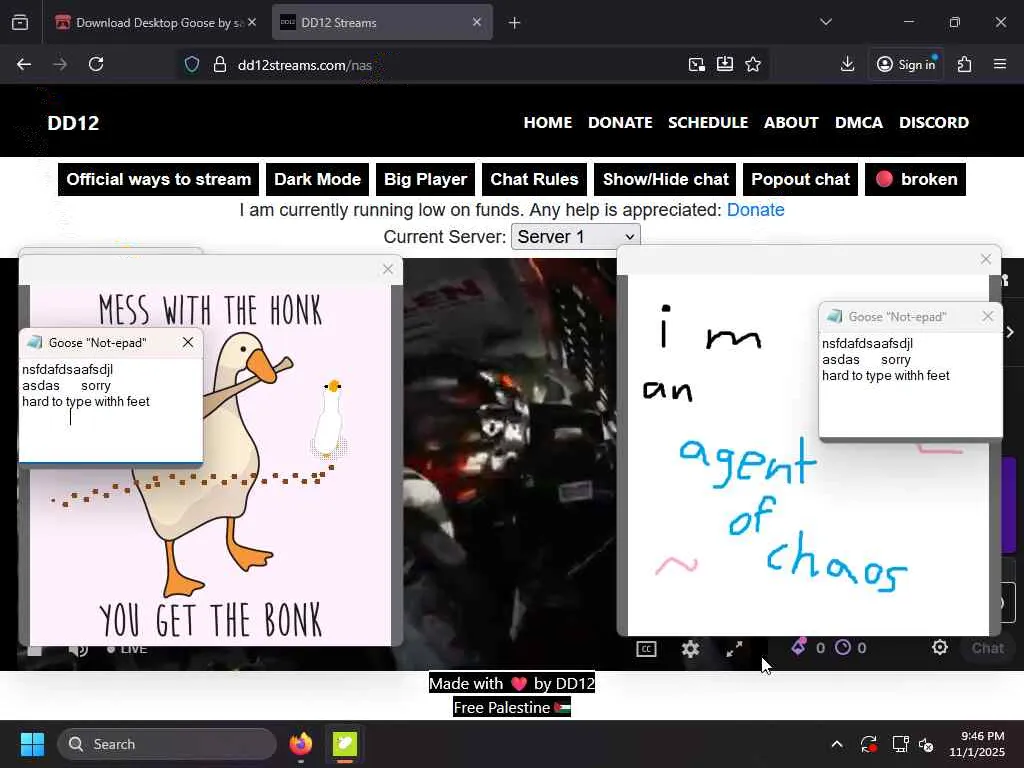
Task: Close the left Goose Not-epad window
Action: [188, 342]
